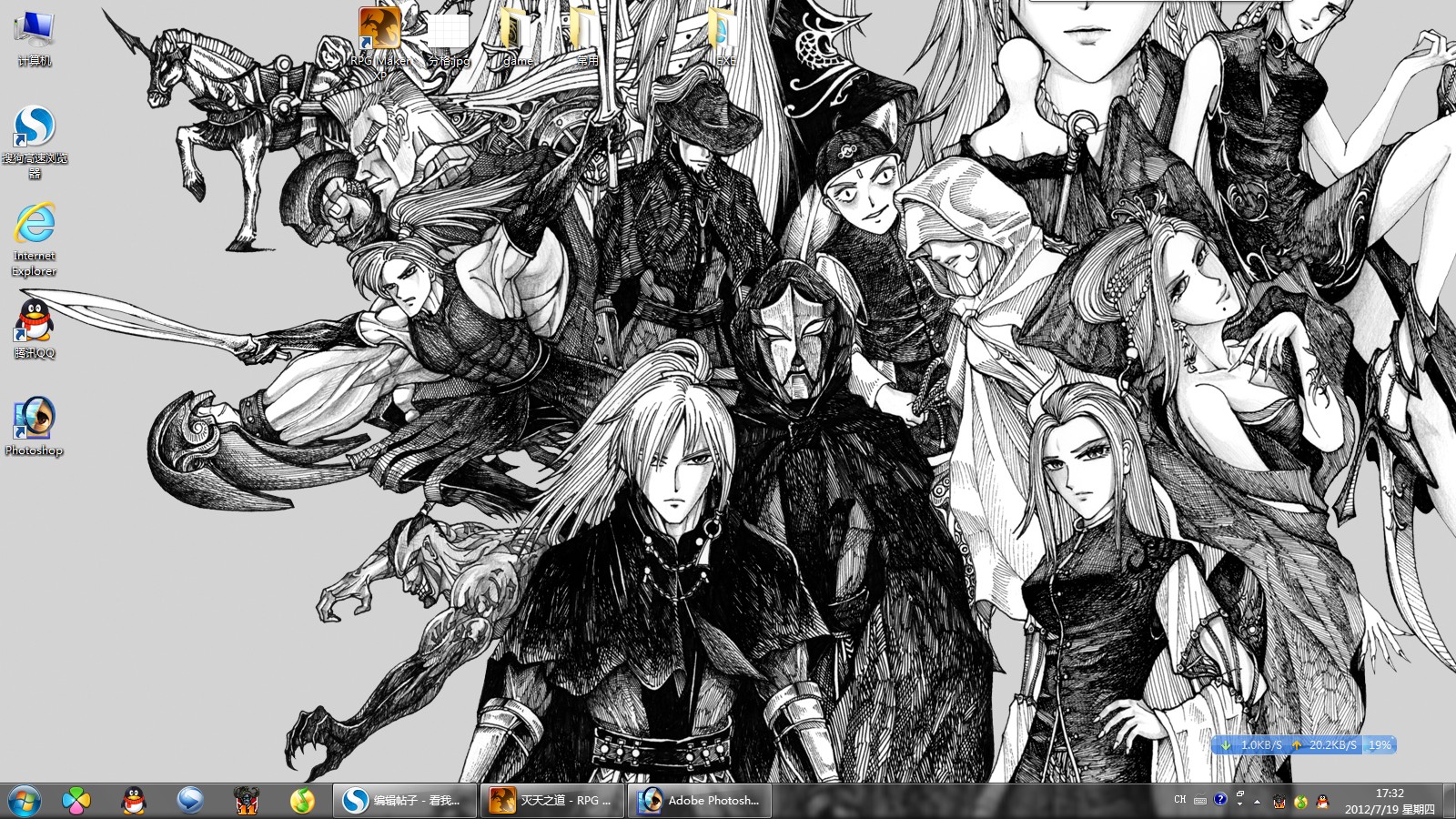Select the 分格.jpg file on the desktop
The height and width of the screenshot is (819, 1456).
449,38
